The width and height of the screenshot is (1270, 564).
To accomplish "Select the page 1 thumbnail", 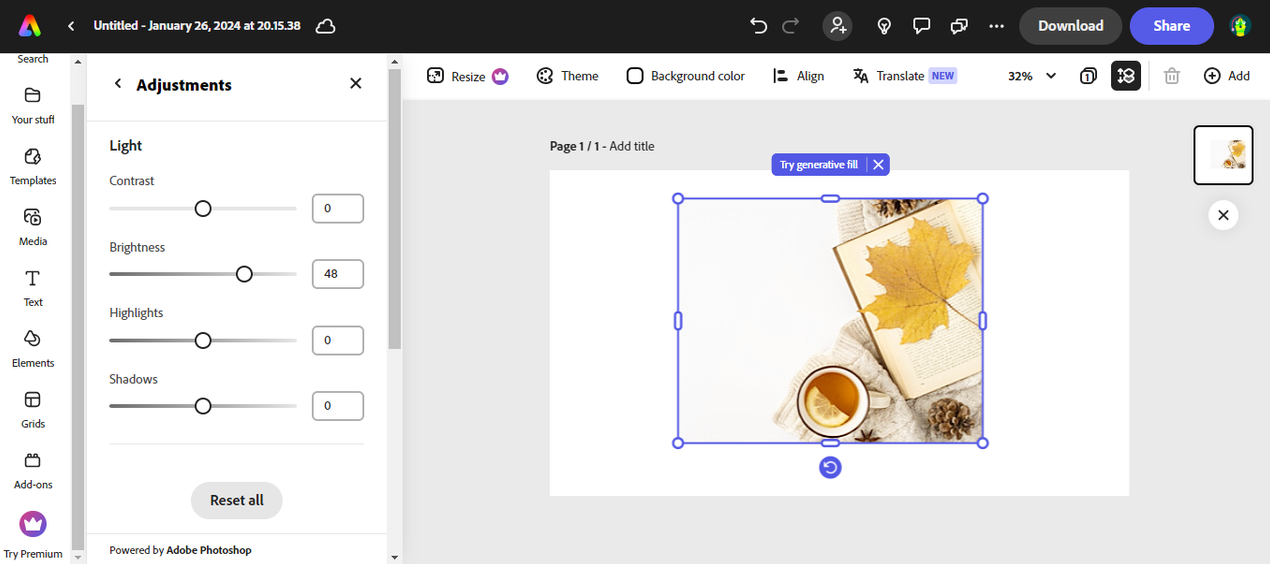I will coord(1223,155).
